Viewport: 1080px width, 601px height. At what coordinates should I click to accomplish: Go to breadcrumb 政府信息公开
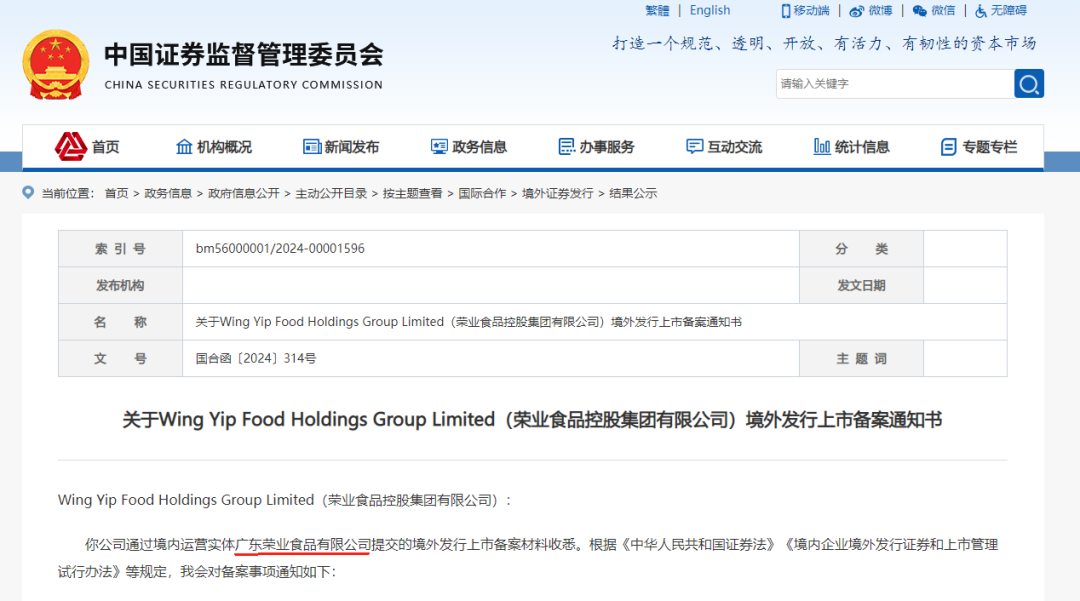[x=244, y=193]
